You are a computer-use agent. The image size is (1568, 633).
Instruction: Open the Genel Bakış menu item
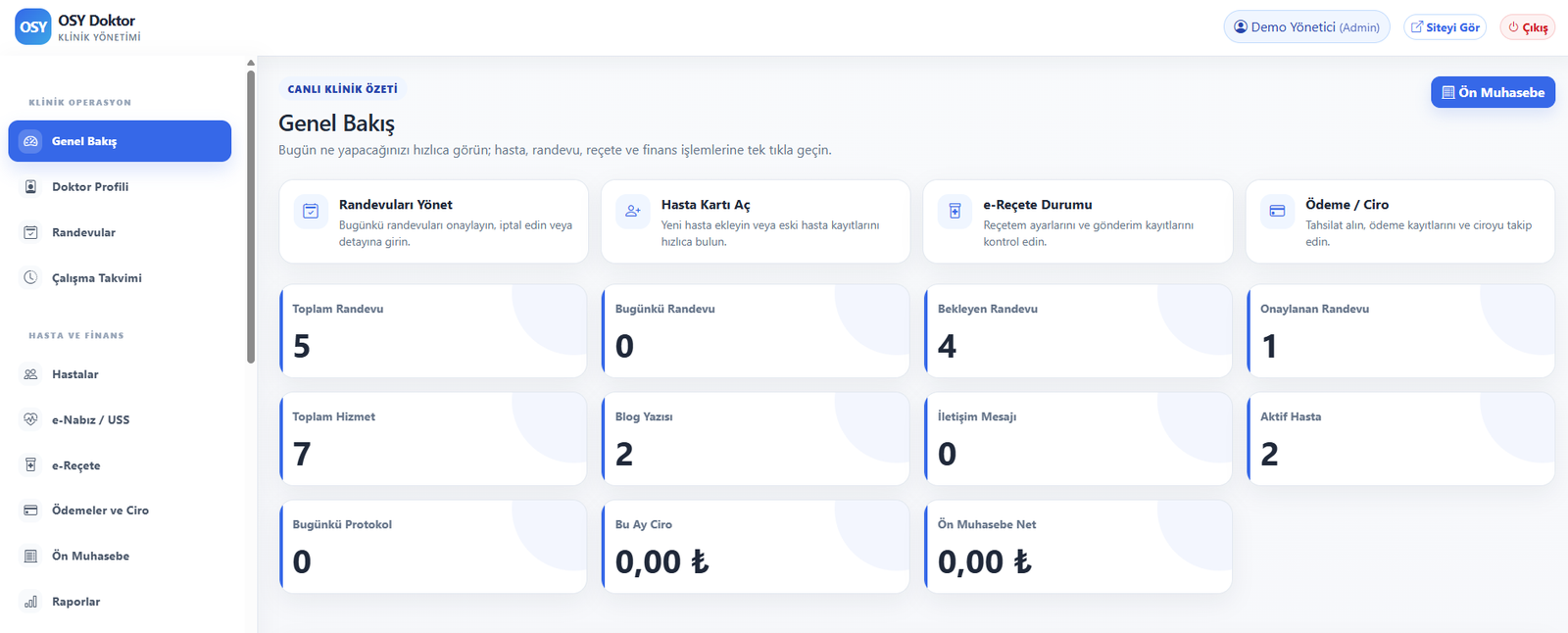[120, 141]
